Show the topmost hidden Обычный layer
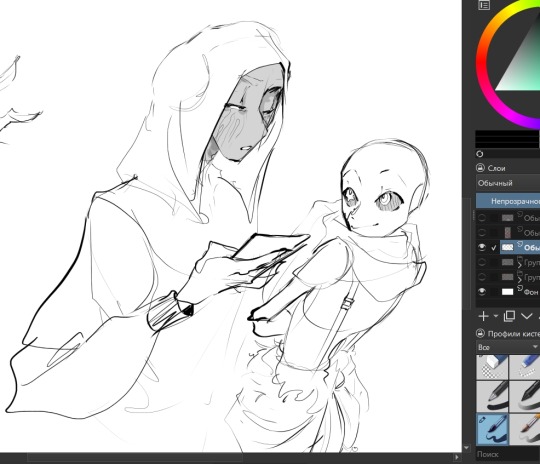 482,218
